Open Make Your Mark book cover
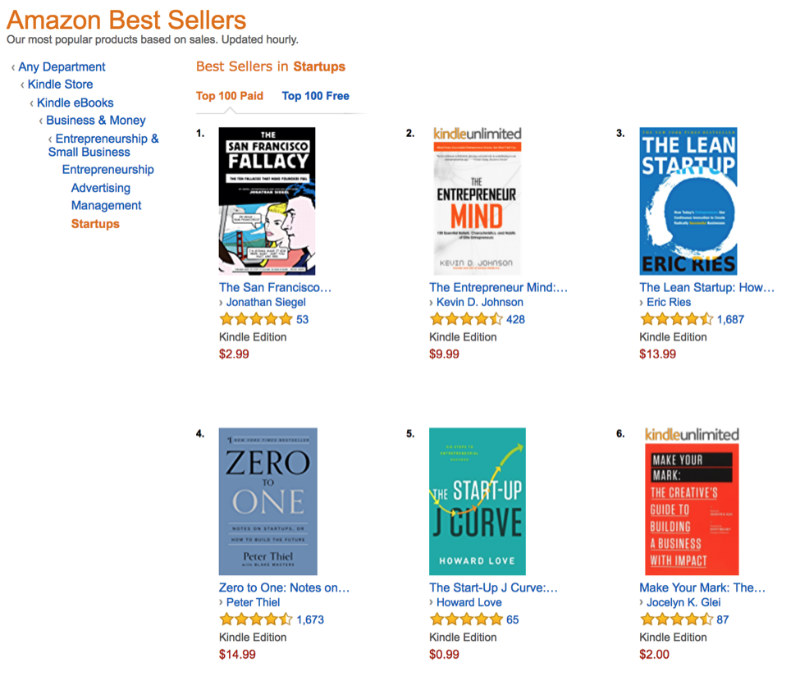800x681 pixels. tap(692, 501)
